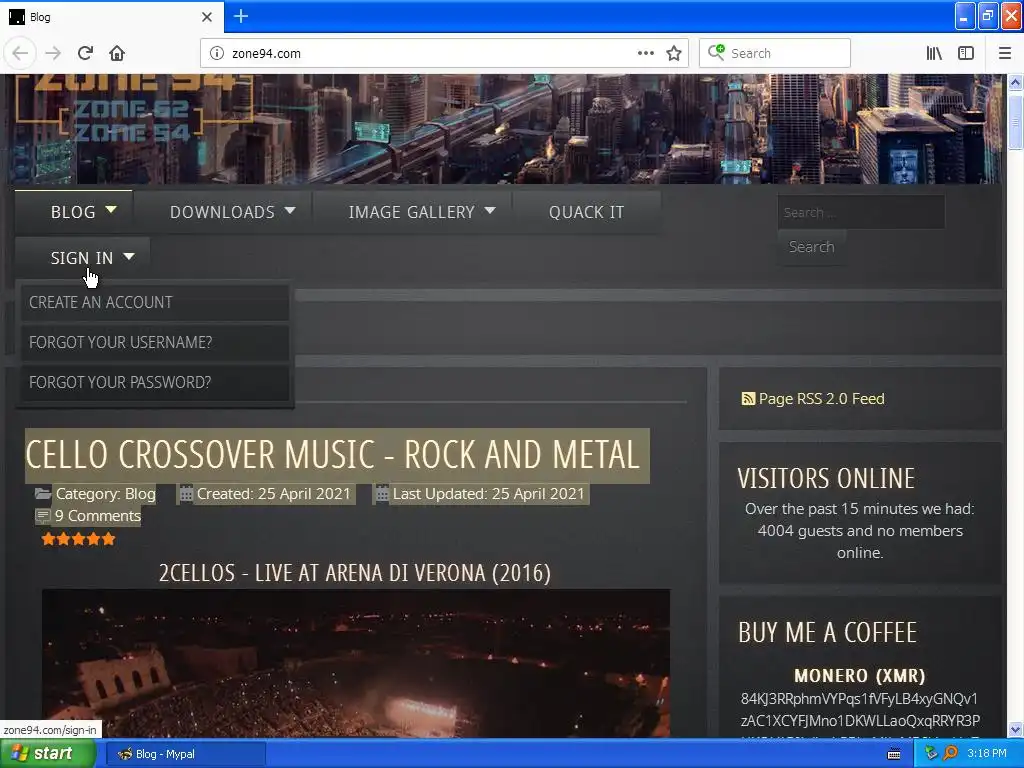Open the IMAGE GALLERY menu item

coord(411,212)
